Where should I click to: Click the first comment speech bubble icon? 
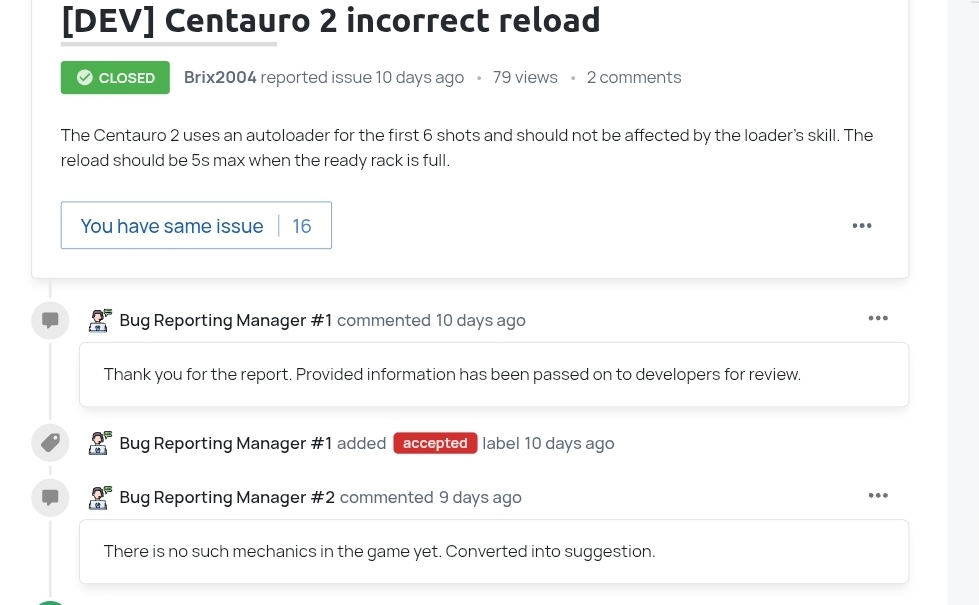click(50, 321)
